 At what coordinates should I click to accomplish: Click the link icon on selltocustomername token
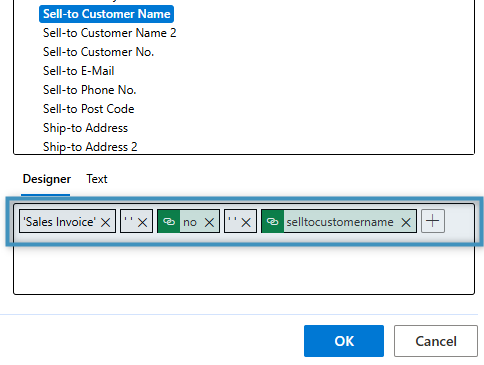pyautogui.click(x=273, y=221)
